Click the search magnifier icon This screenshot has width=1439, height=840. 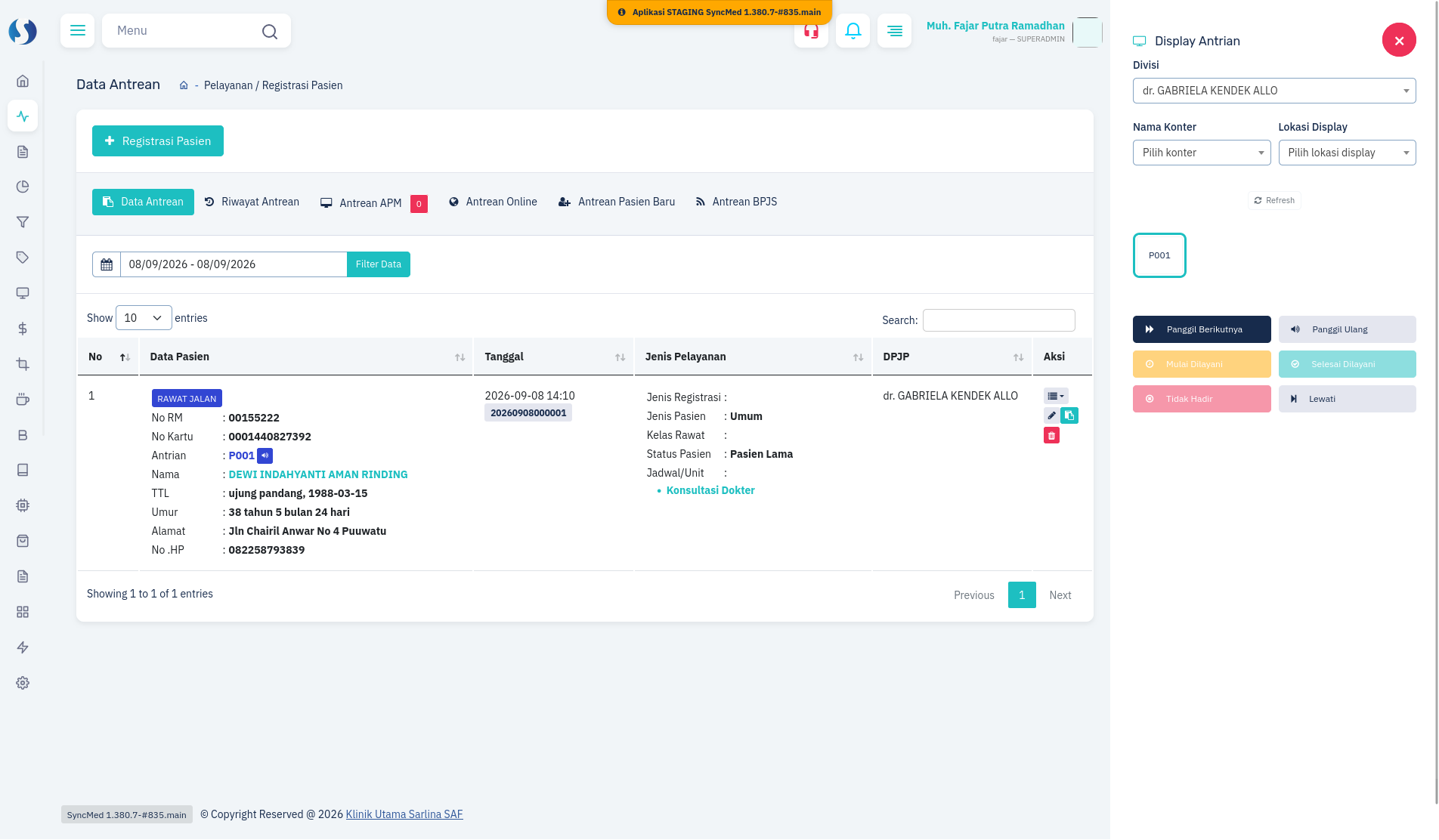click(270, 31)
